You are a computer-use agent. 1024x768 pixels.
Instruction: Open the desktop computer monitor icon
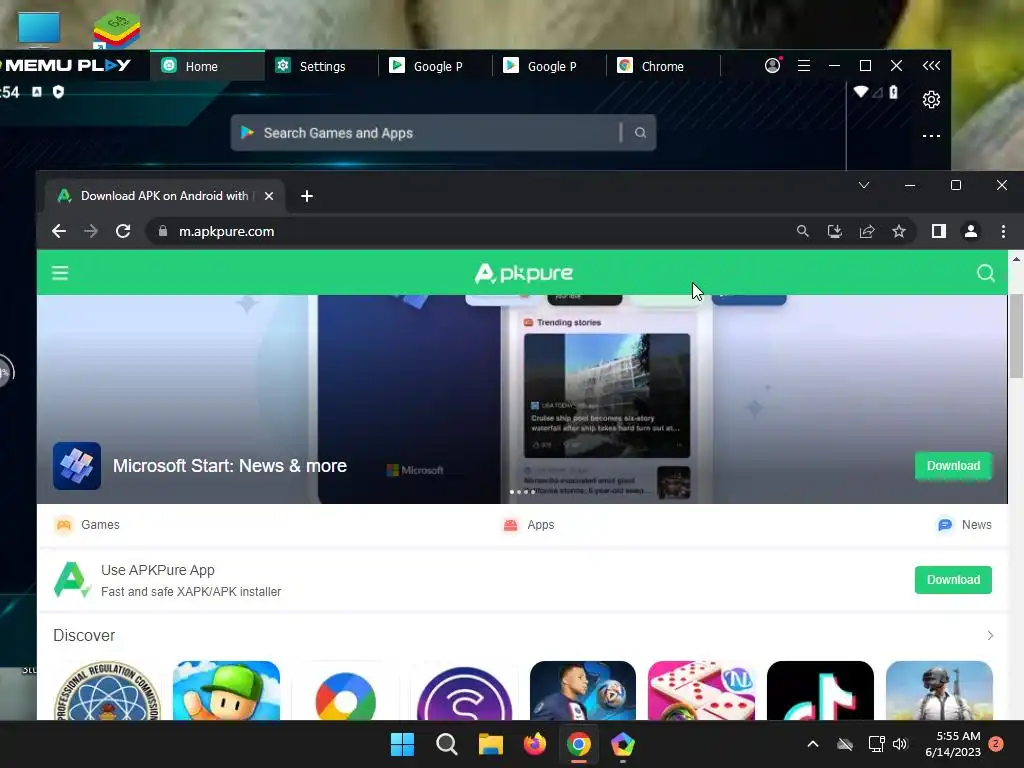[x=39, y=29]
